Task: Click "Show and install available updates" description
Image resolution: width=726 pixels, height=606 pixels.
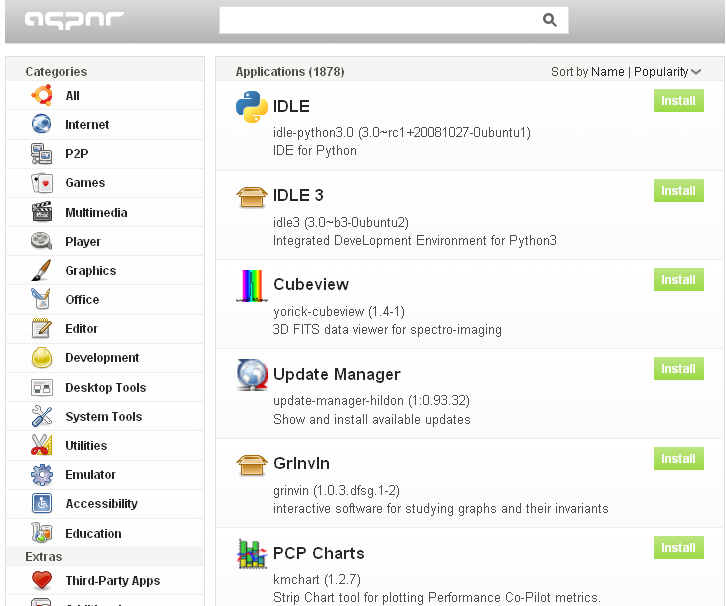Action: coord(372,419)
